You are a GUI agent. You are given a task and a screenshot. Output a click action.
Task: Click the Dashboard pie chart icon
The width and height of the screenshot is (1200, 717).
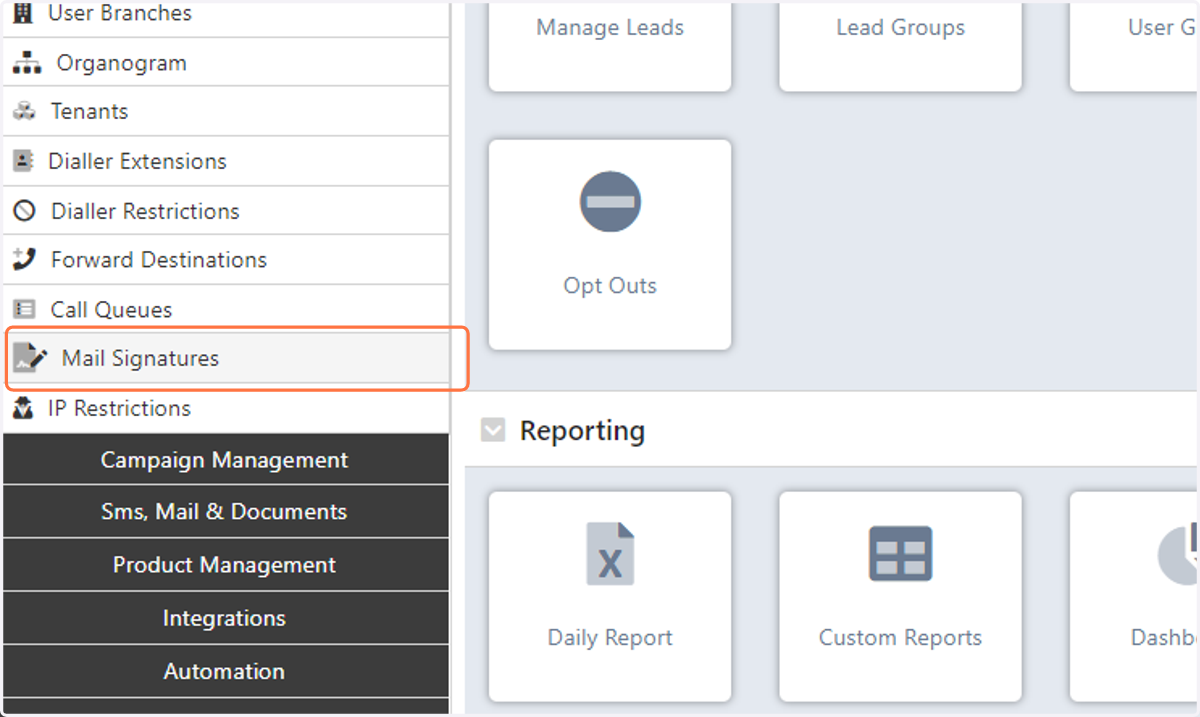point(1178,554)
